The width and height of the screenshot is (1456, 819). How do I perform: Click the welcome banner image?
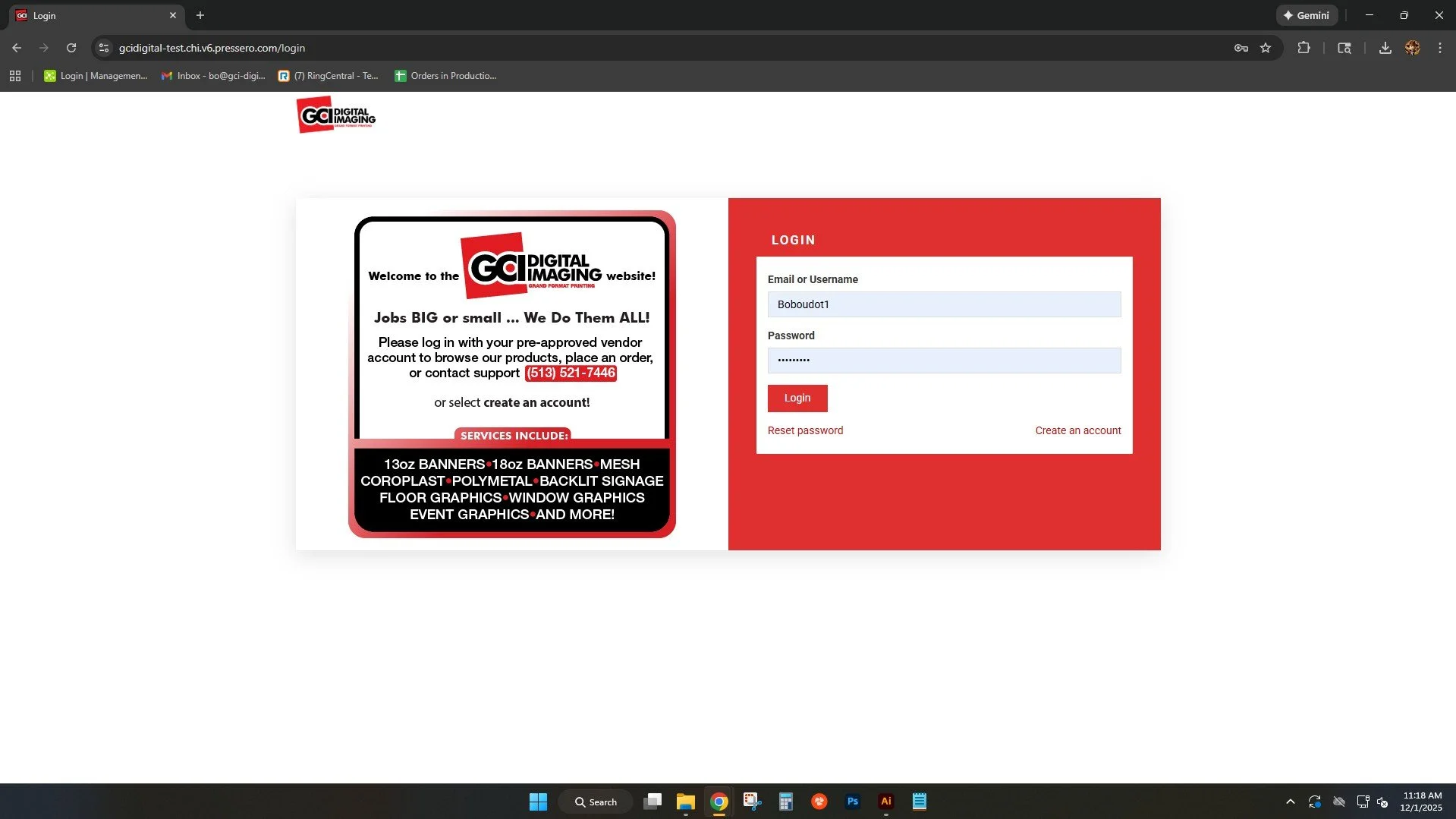click(512, 374)
